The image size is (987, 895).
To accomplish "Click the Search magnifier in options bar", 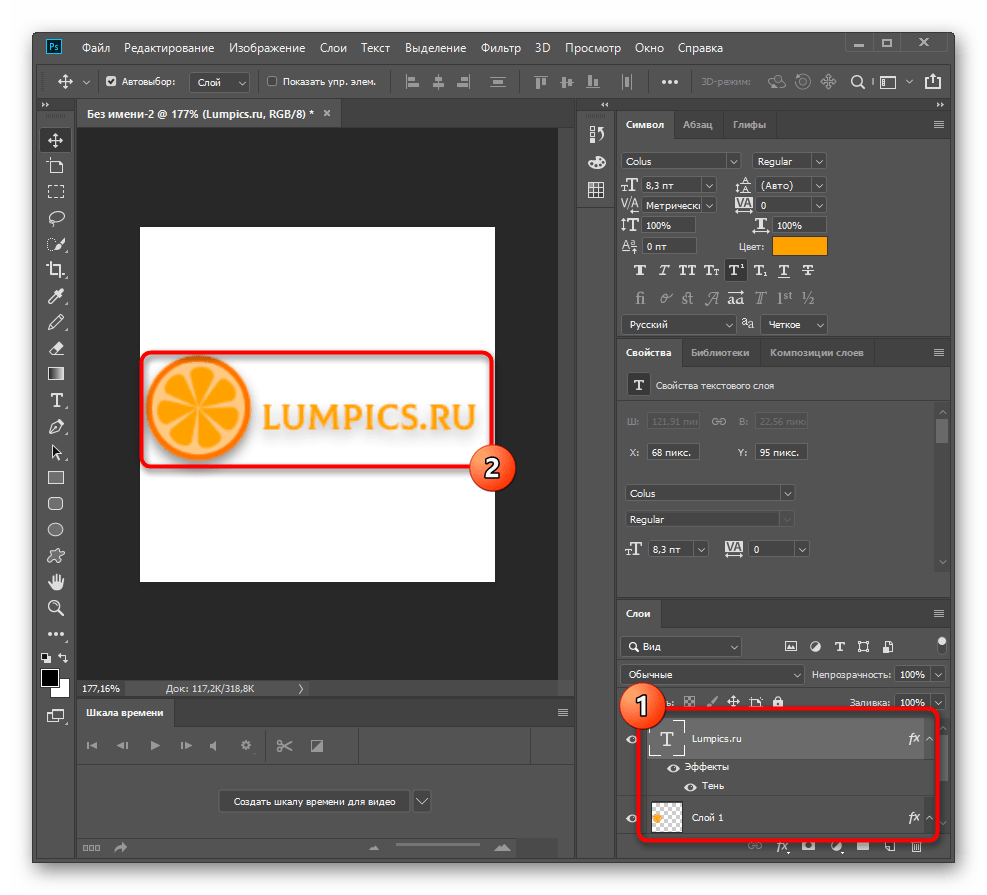I will [857, 82].
